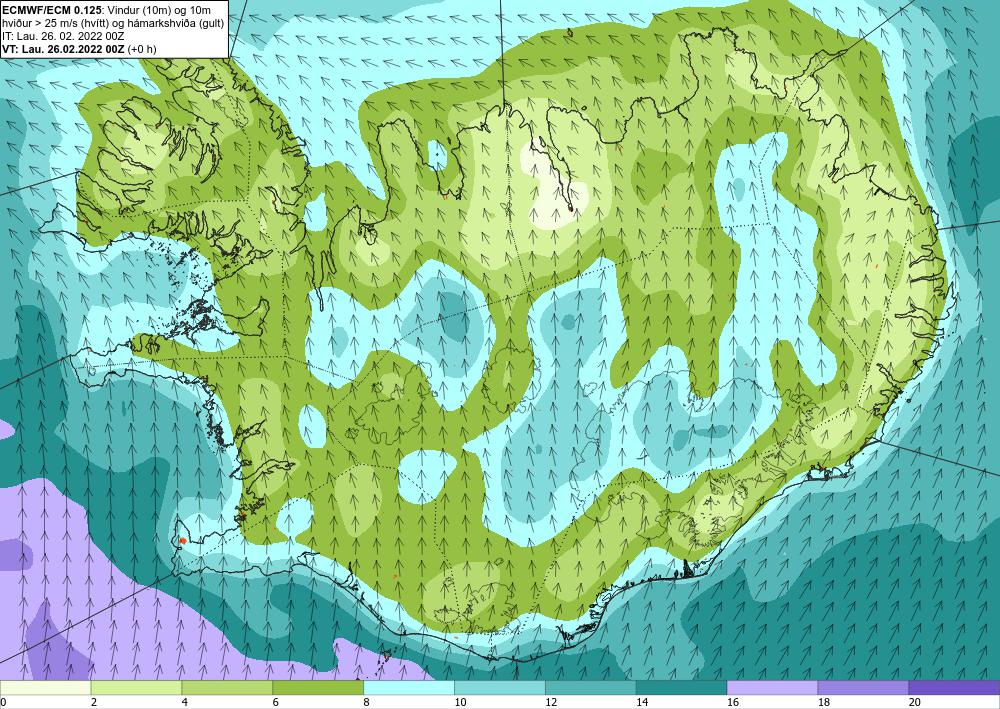Screen dimensions: 1000x709
Task: Click the 'ECMWF/ECM 0.125' title text
Action: coord(52,10)
